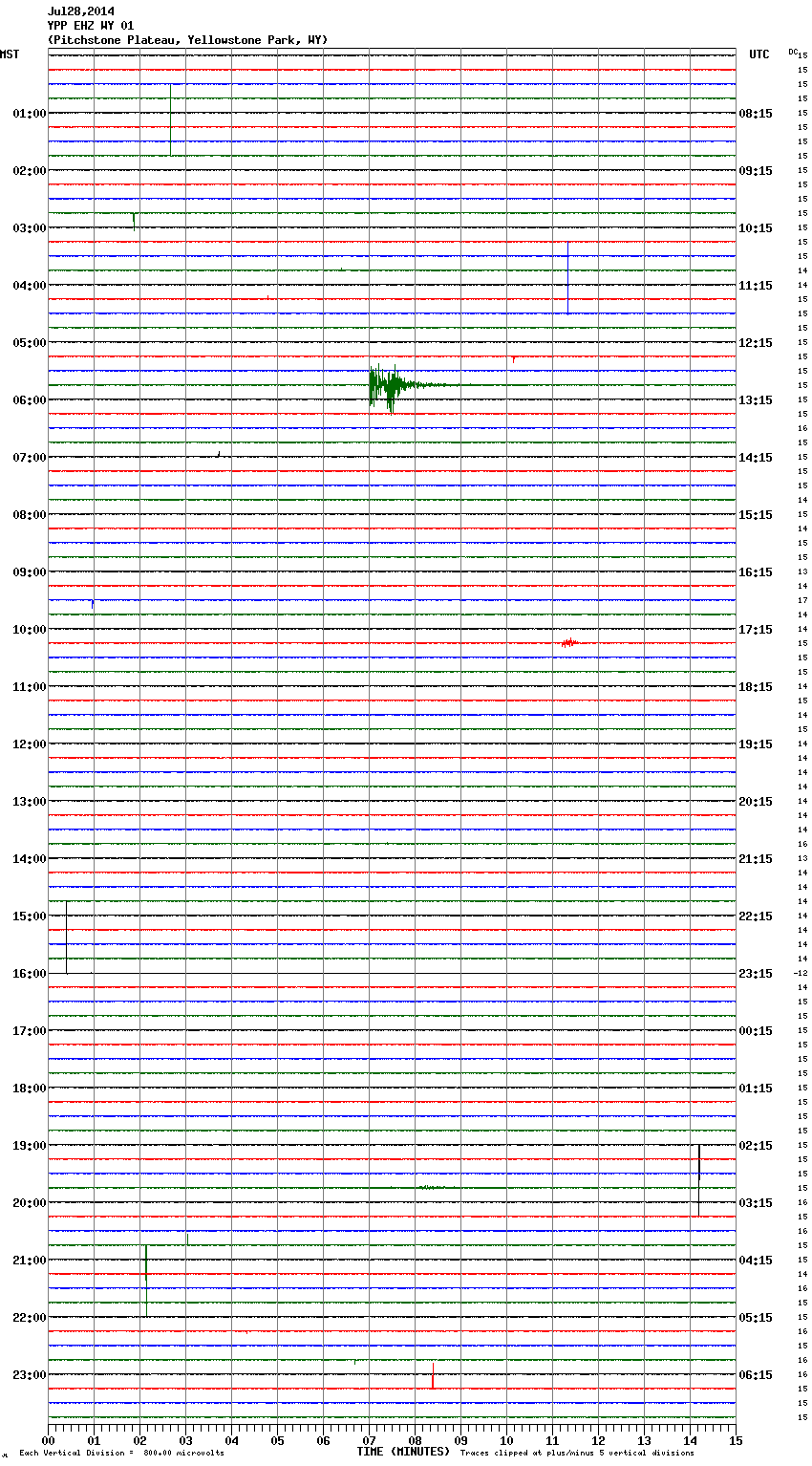This screenshot has width=812, height=1466.
Task: Click the Jul28,2014 date heading
Action: pos(81,11)
